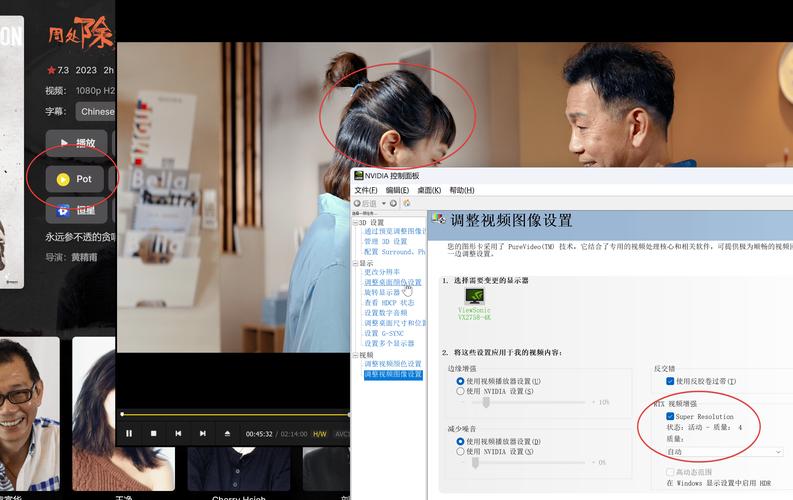Image resolution: width=793 pixels, height=500 pixels.
Task: Open 配置 Surround, PhysX tree item
Action: pyautogui.click(x=395, y=252)
